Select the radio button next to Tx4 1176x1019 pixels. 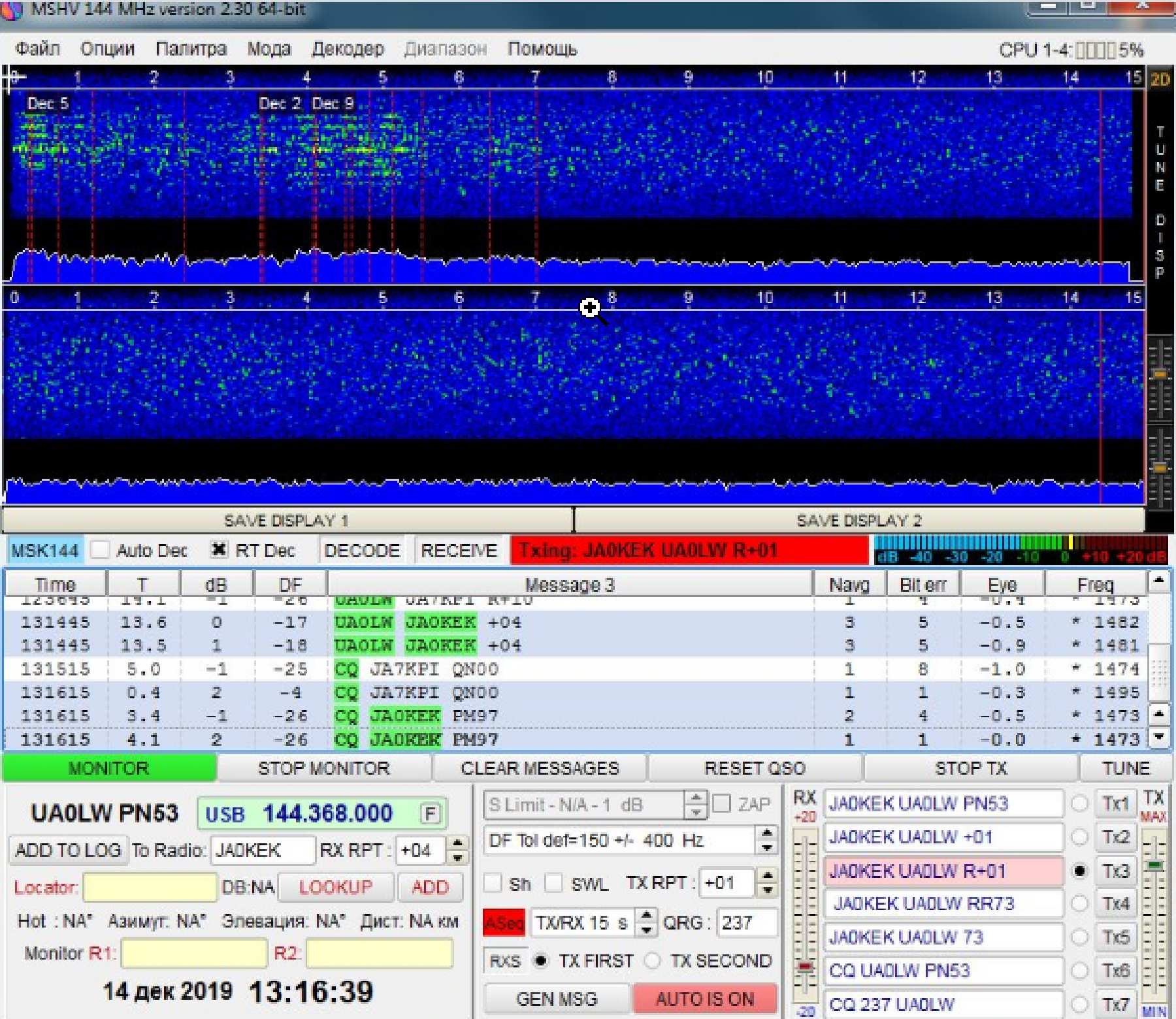[x=1080, y=903]
